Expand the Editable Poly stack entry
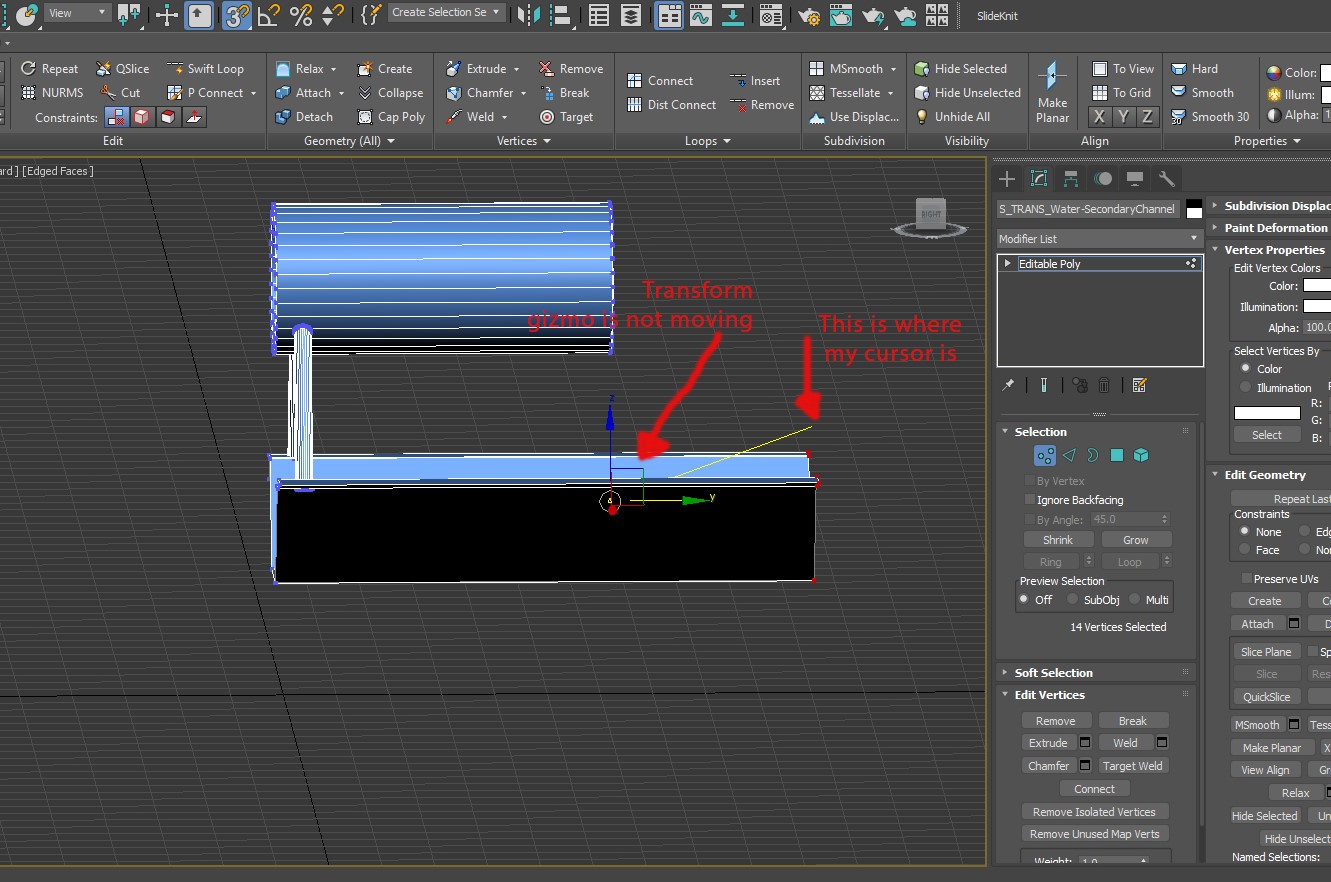The width and height of the screenshot is (1331, 882). point(1007,263)
